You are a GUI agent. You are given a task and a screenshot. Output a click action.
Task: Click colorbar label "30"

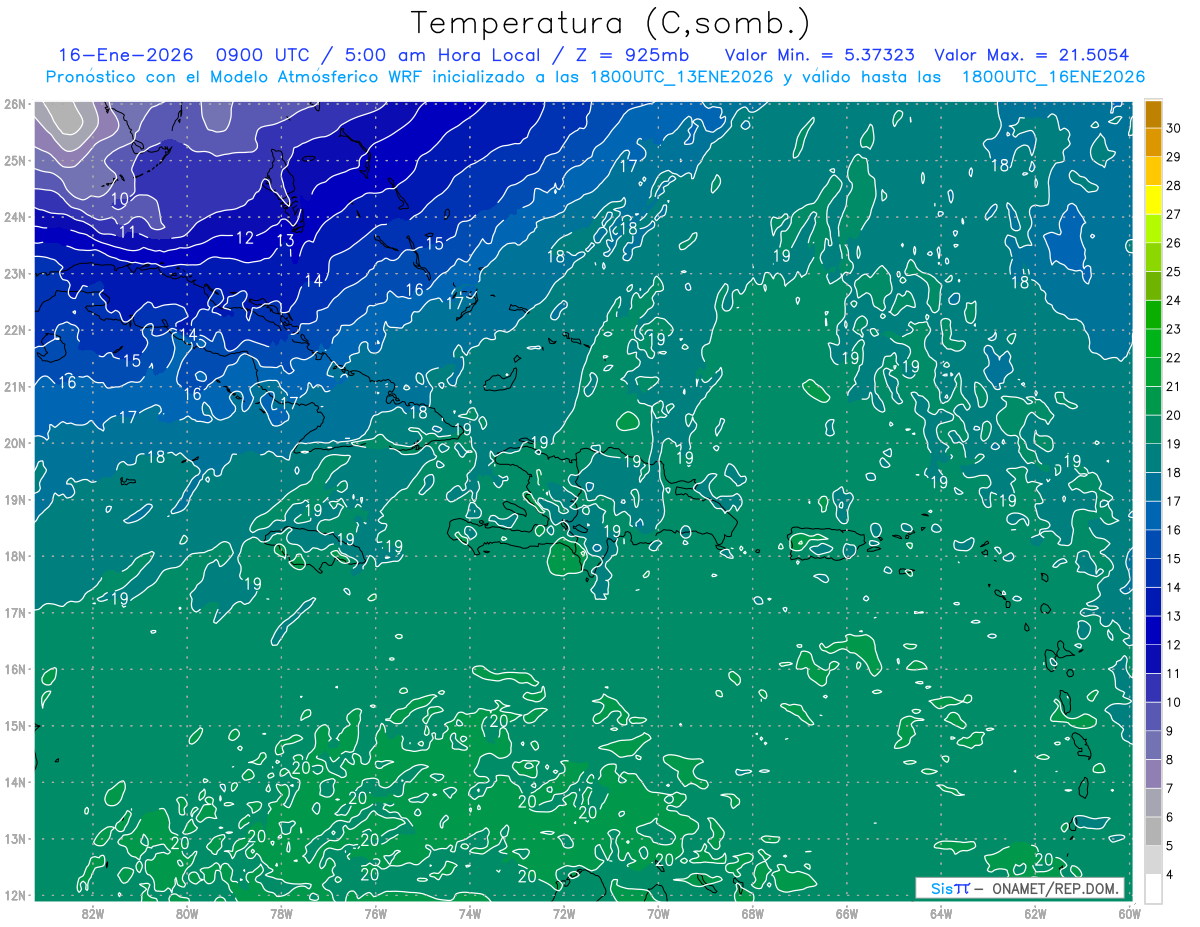tap(1173, 127)
